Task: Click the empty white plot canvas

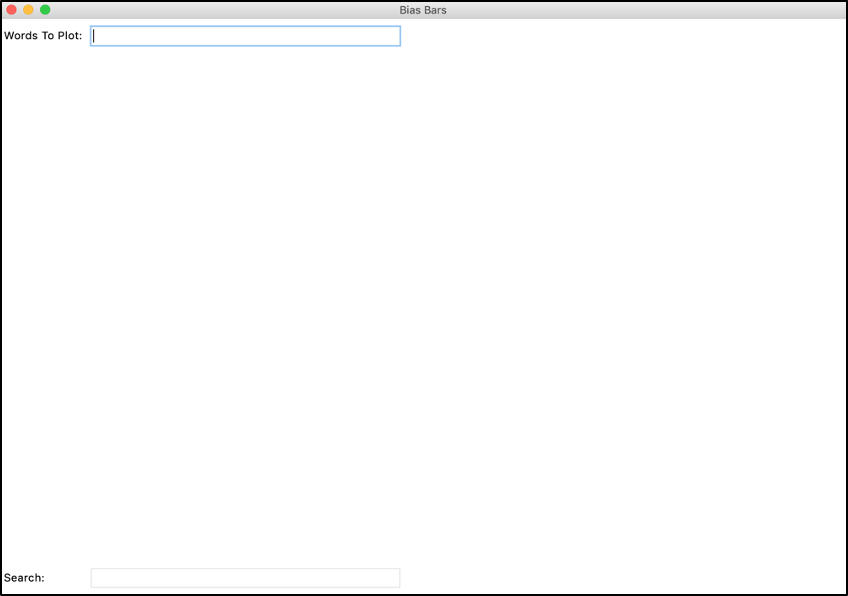Action: pos(424,300)
